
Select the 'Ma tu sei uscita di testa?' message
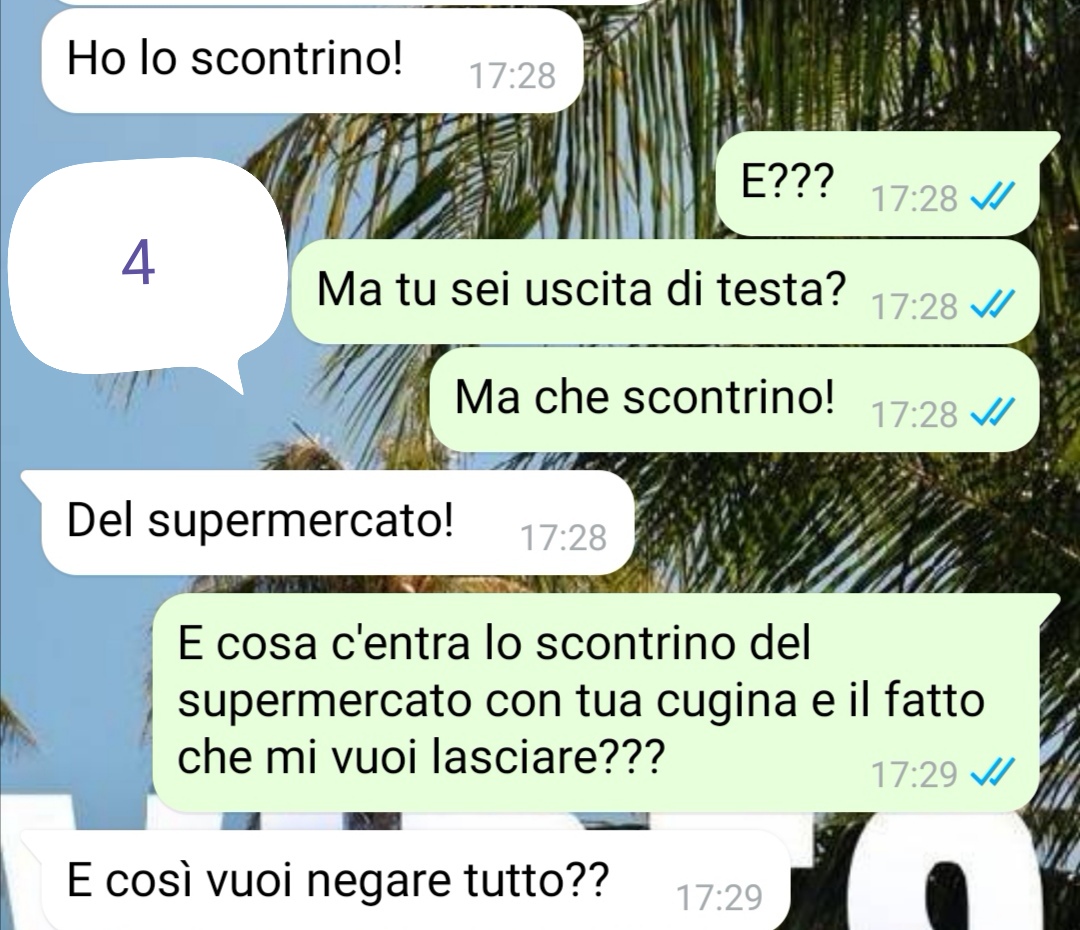(x=665, y=291)
